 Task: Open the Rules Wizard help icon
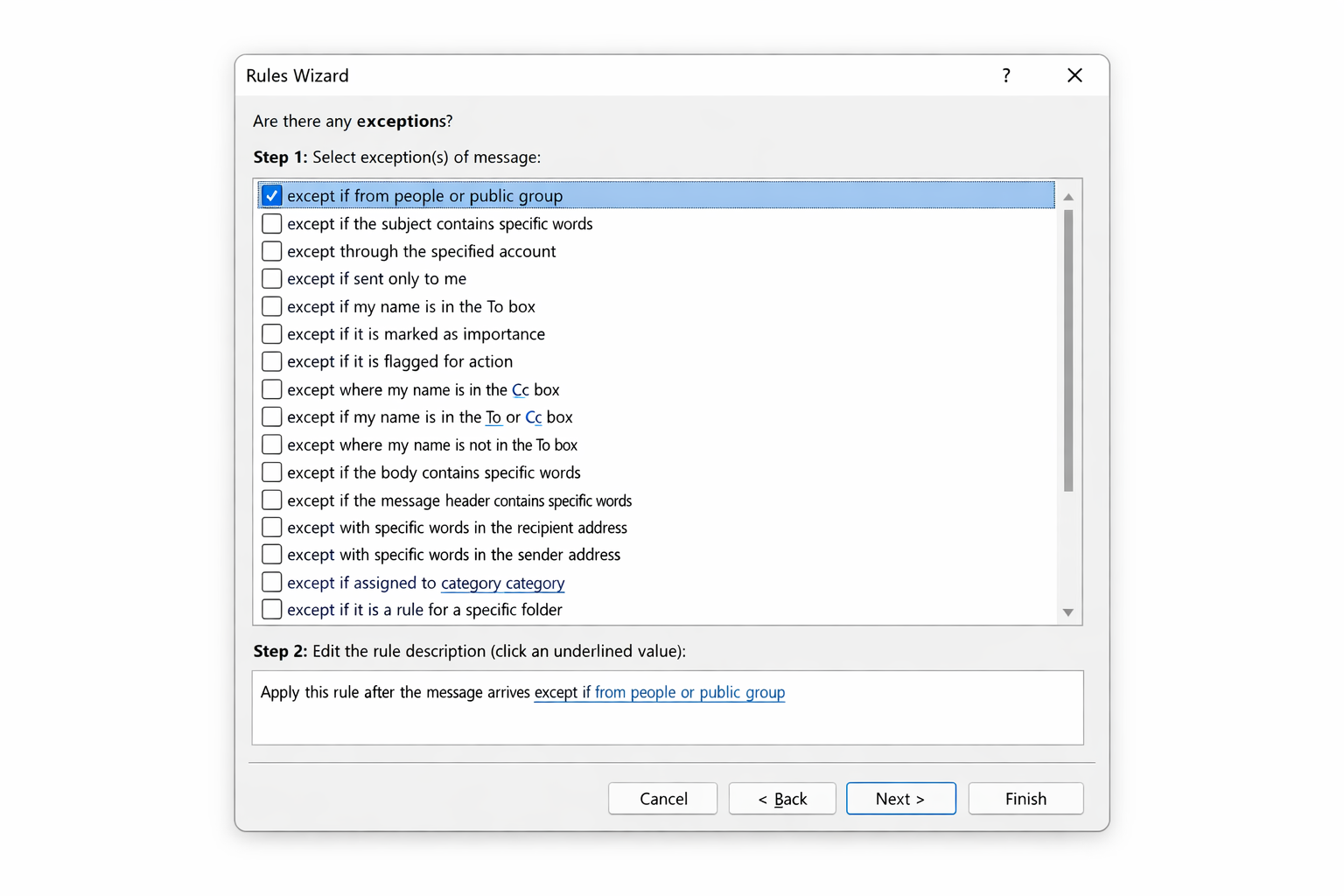tap(1005, 75)
